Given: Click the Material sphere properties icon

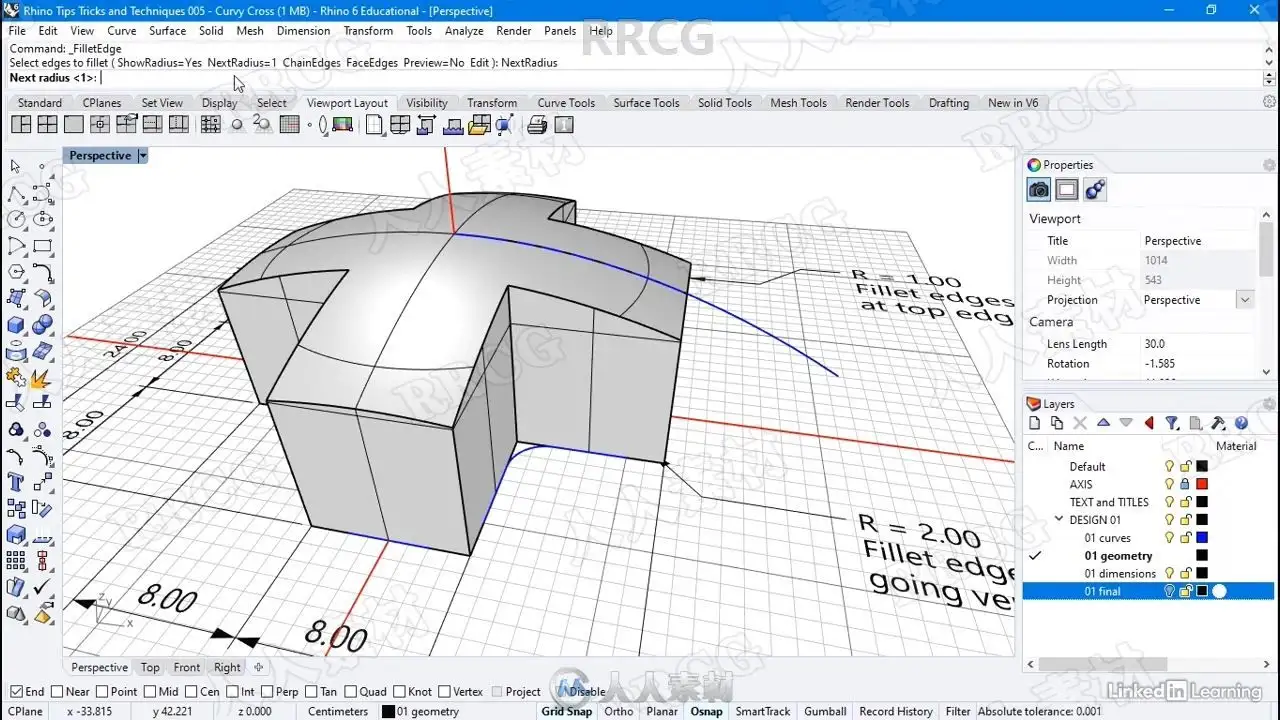Looking at the screenshot, I should click(x=1095, y=190).
